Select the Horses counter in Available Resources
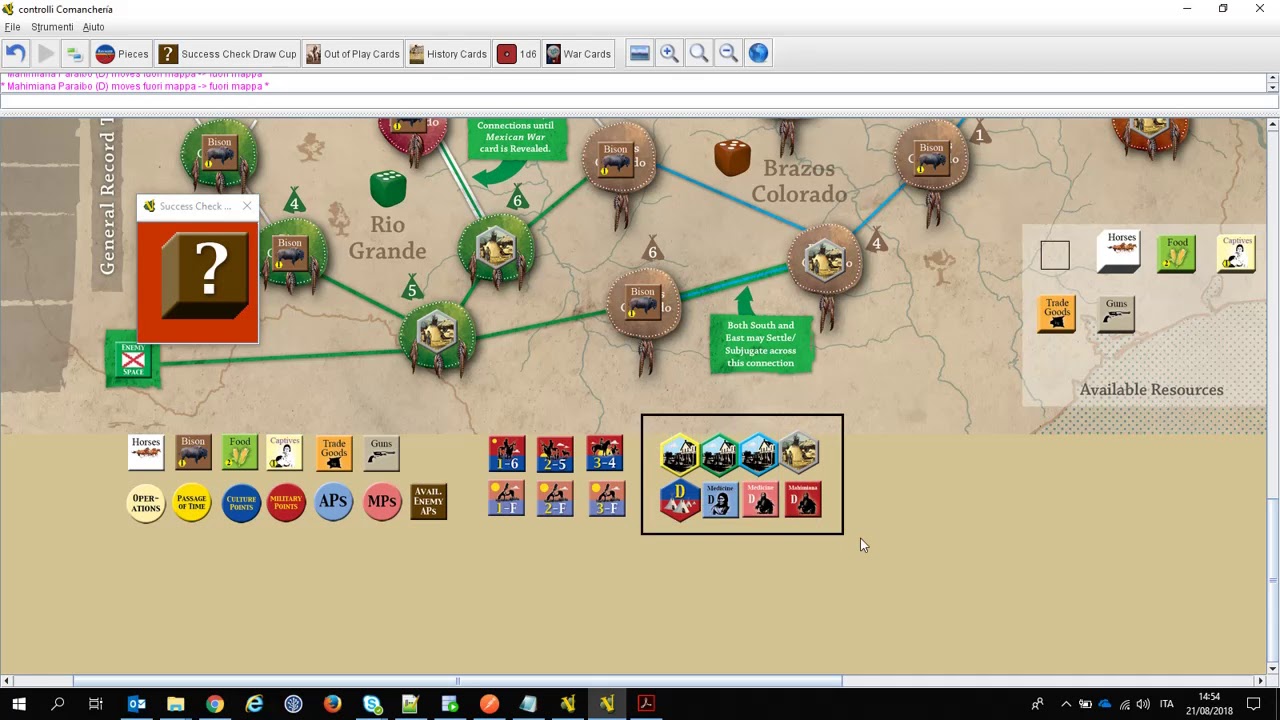This screenshot has width=1280, height=720. [1120, 252]
